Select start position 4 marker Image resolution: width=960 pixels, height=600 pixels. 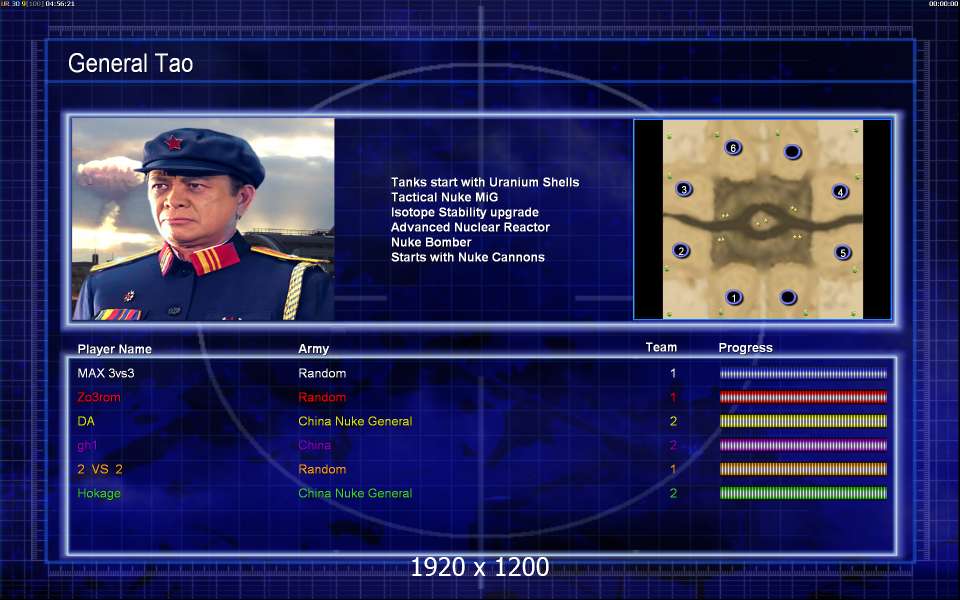841,192
